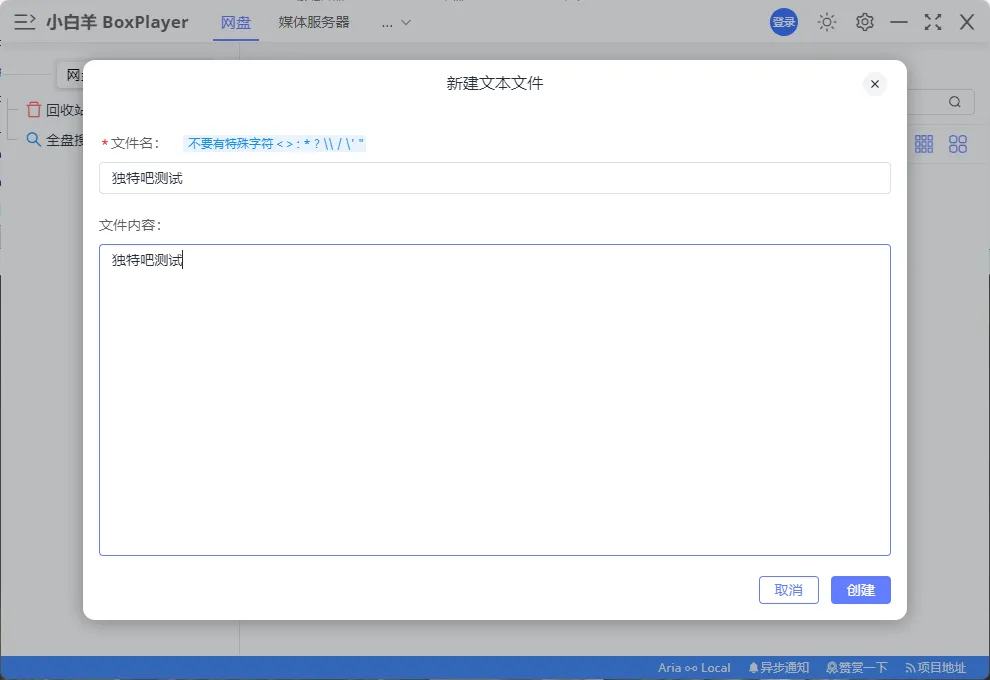Close the 新建文本文件 dialog with X

tap(874, 84)
